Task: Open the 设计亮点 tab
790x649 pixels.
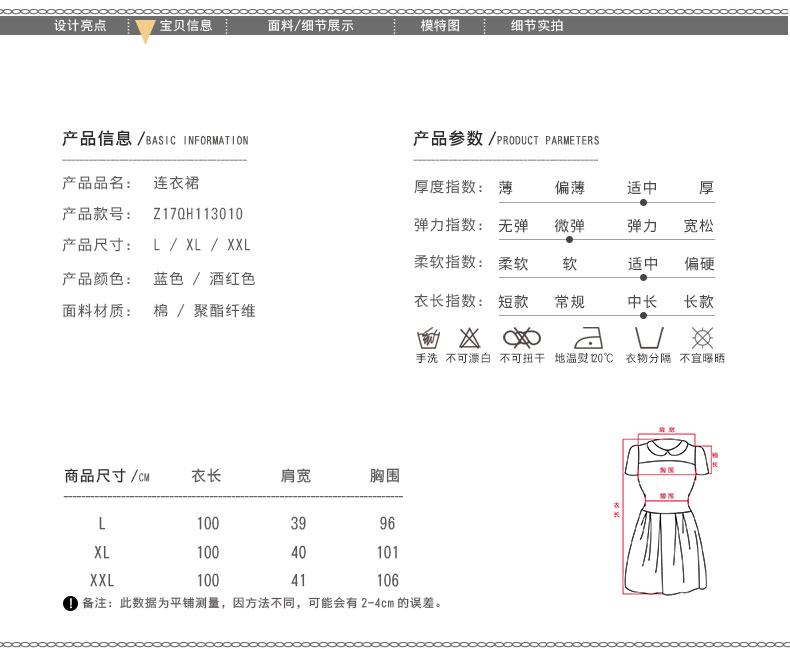Action: [80, 26]
